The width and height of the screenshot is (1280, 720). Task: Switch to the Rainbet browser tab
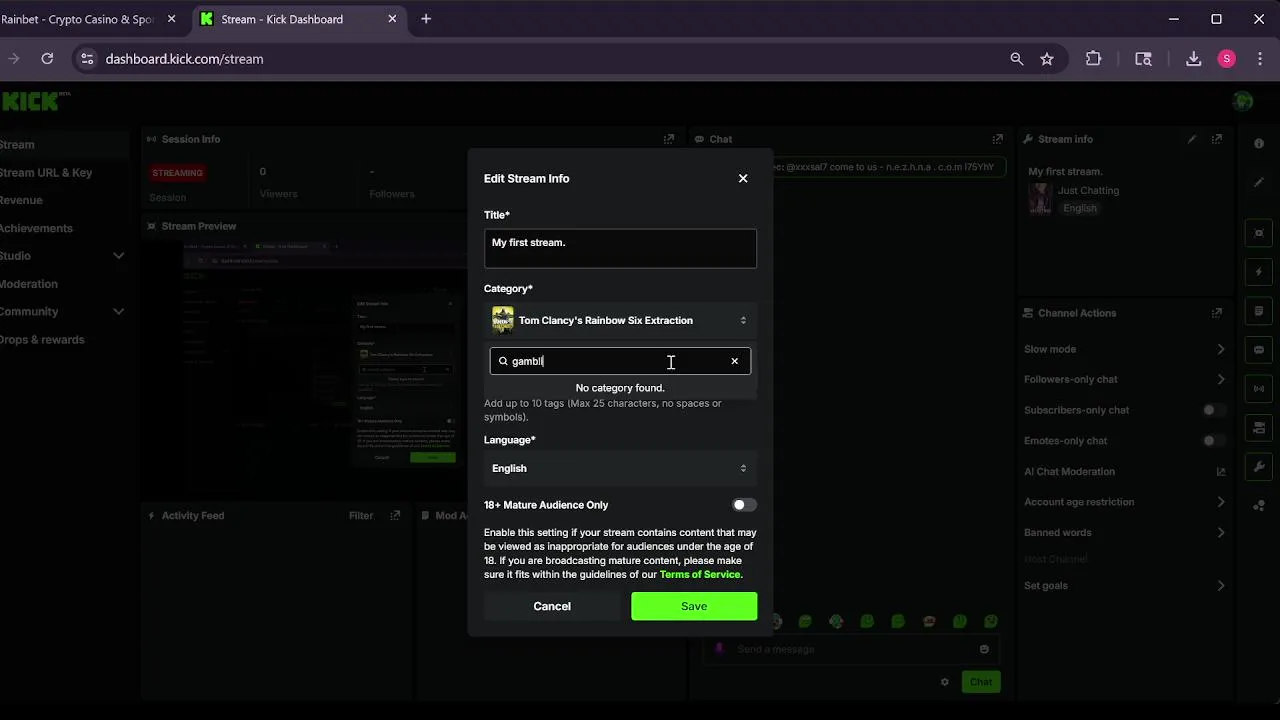[88, 19]
